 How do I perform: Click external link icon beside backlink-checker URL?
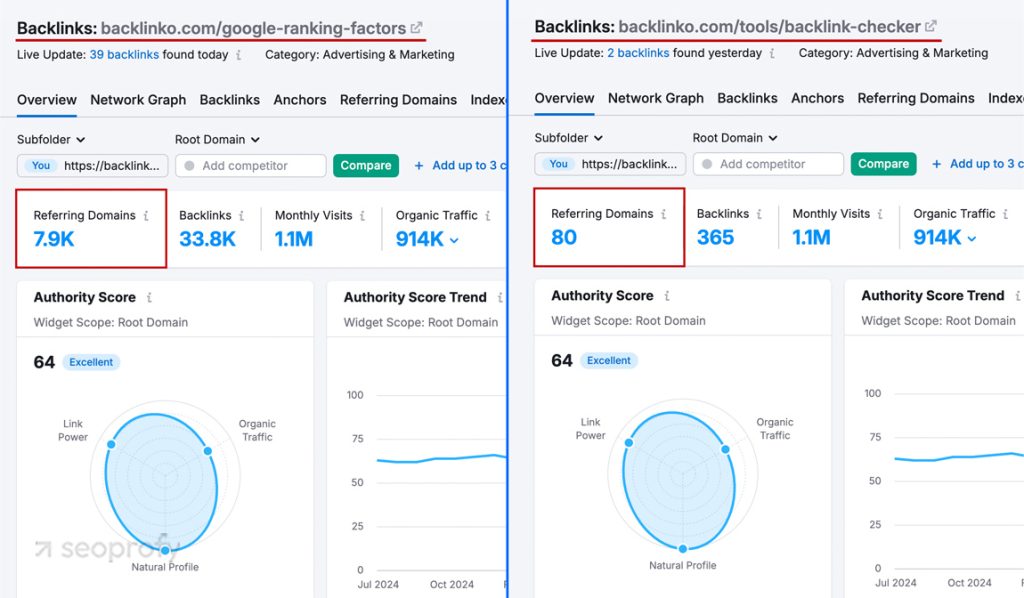(930, 28)
